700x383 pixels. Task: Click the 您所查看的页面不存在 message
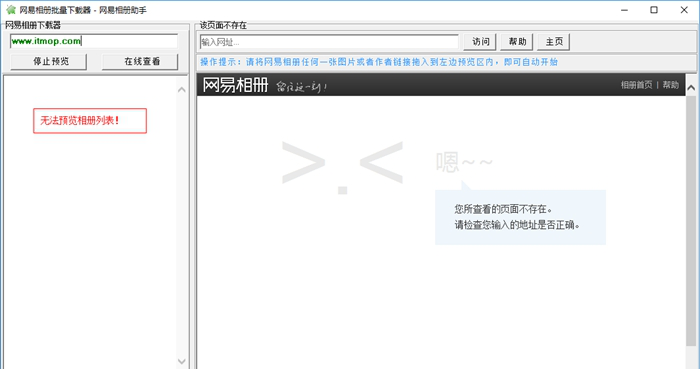503,209
